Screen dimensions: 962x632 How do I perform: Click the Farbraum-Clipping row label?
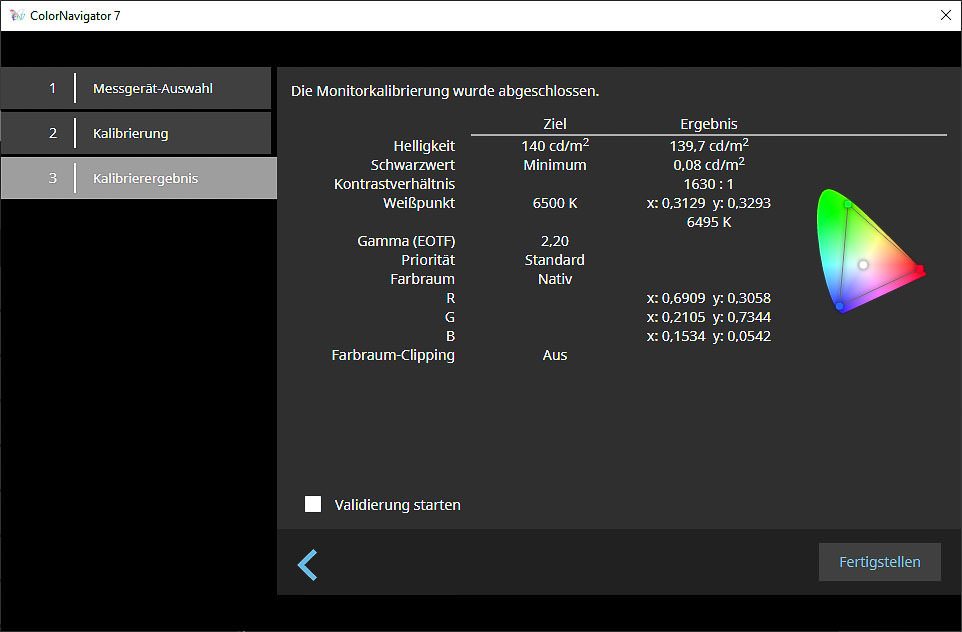pos(393,355)
